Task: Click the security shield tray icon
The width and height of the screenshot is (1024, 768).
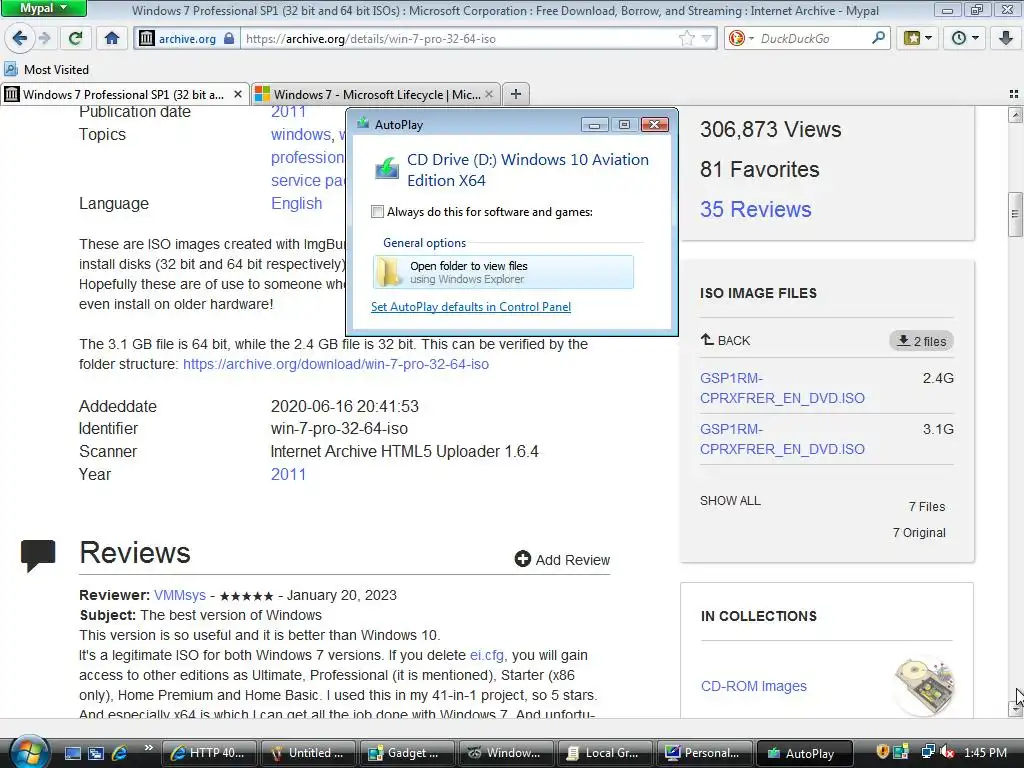Action: 882,752
